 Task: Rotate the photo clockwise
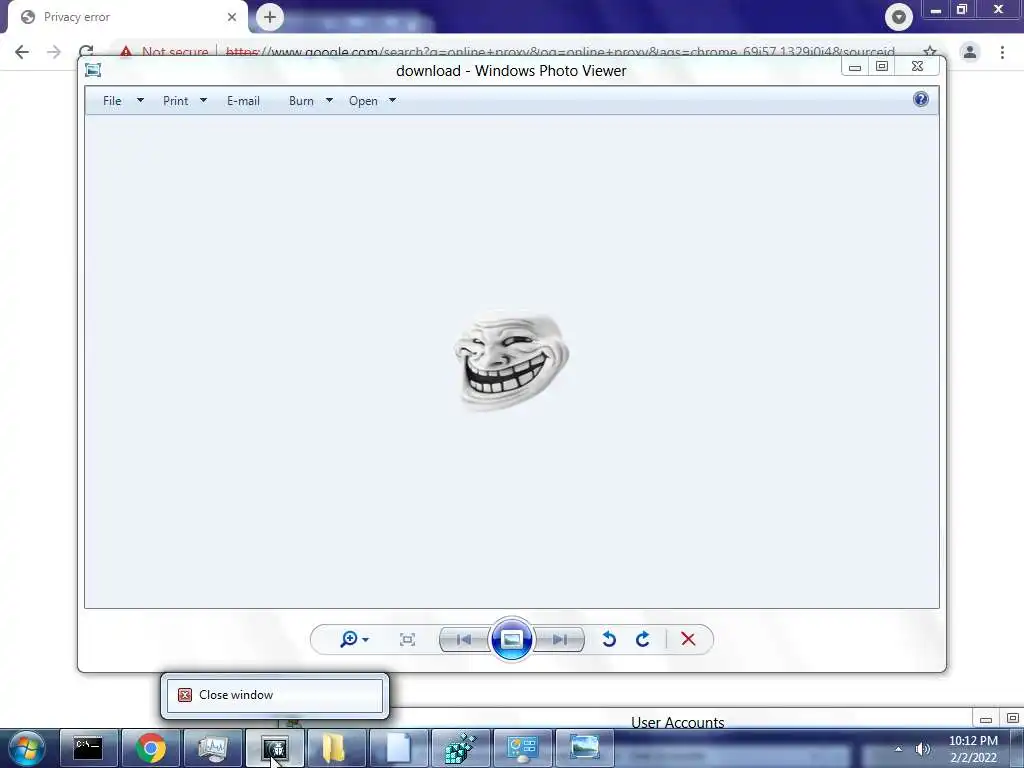tap(643, 639)
